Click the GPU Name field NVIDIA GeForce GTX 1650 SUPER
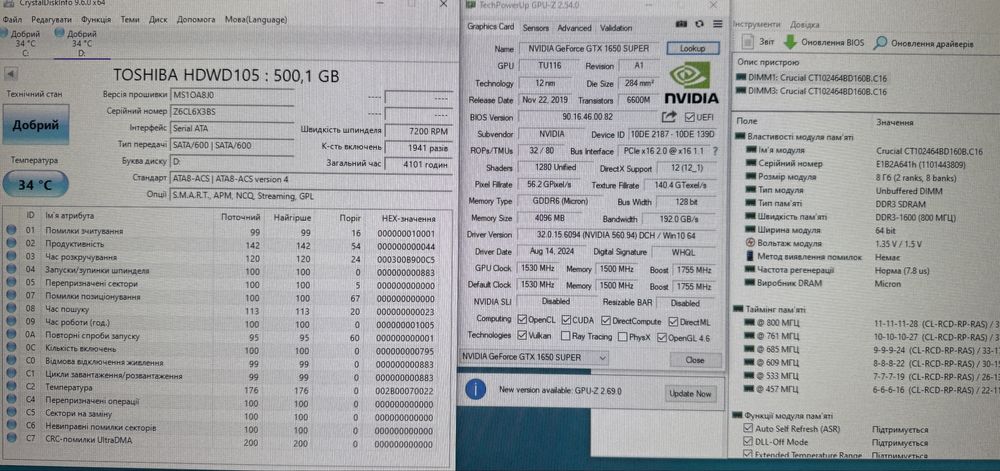Viewport: 1000px width, 471px height. [589, 48]
